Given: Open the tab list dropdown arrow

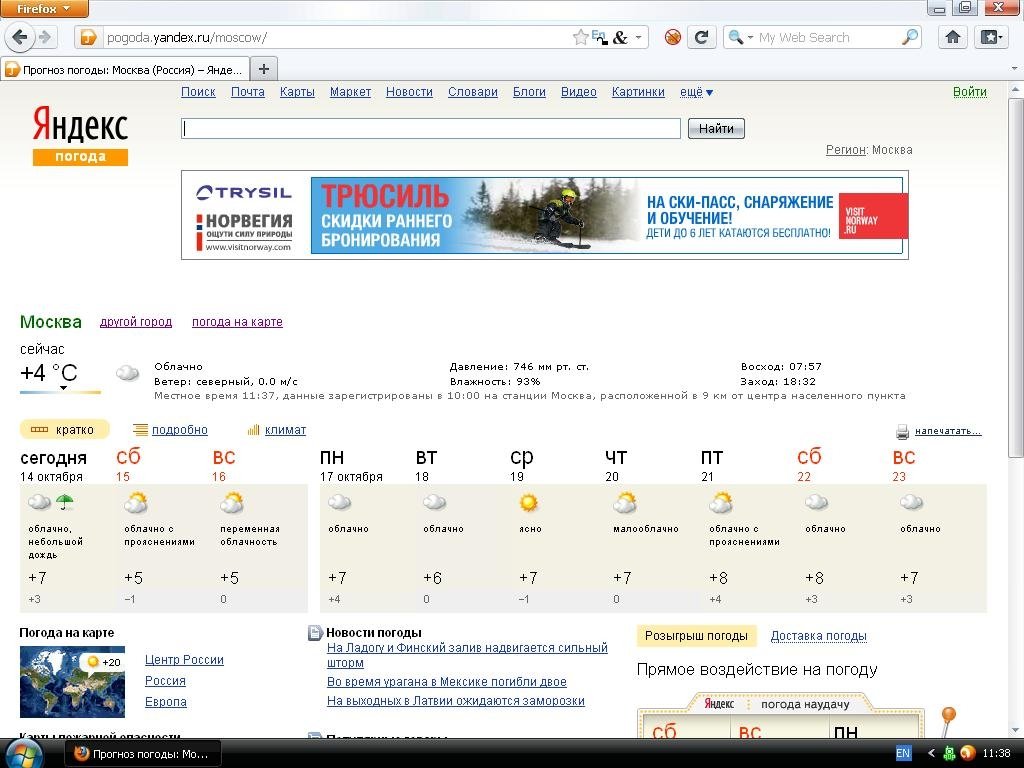Looking at the screenshot, I should click(1014, 69).
